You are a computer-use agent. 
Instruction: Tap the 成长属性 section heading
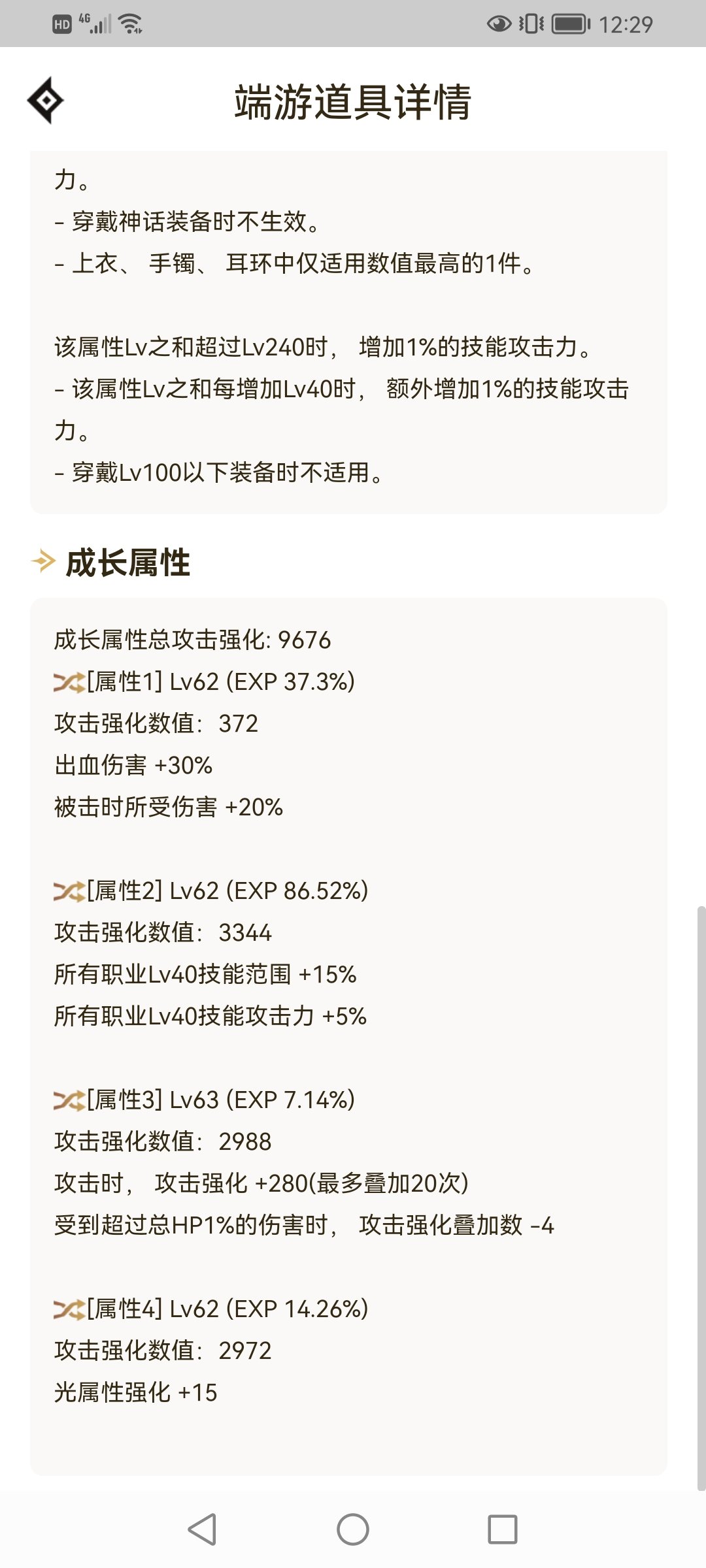click(128, 563)
